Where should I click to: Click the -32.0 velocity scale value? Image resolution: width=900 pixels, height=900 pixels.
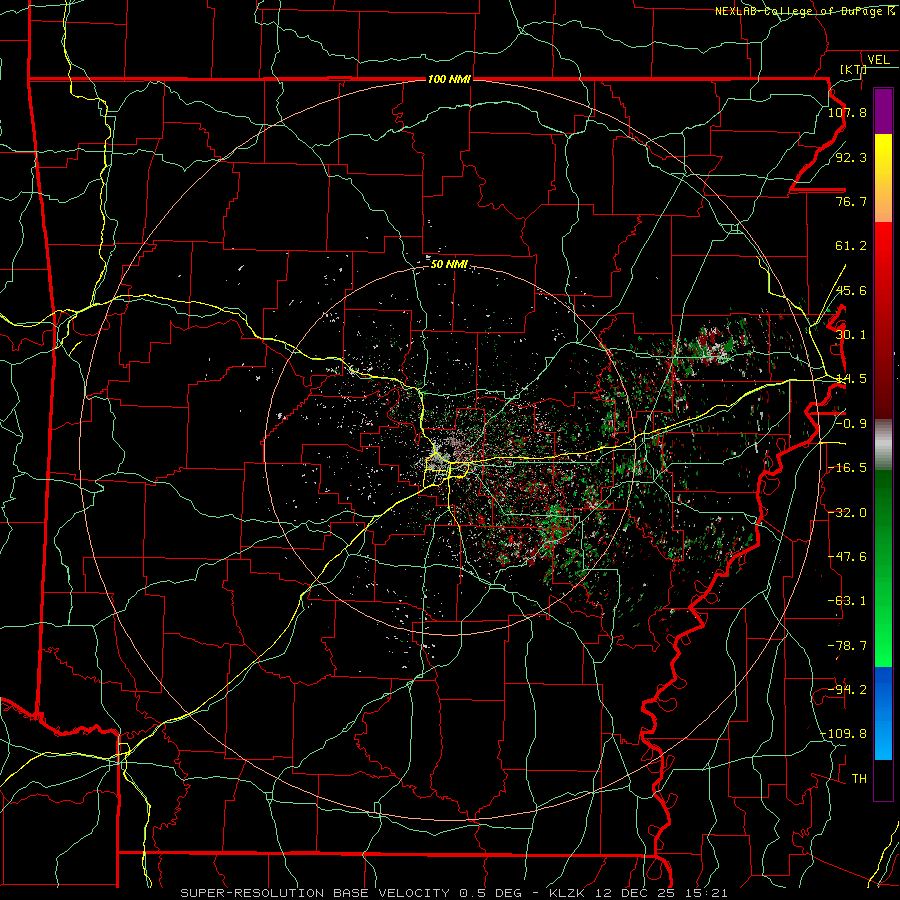click(847, 513)
